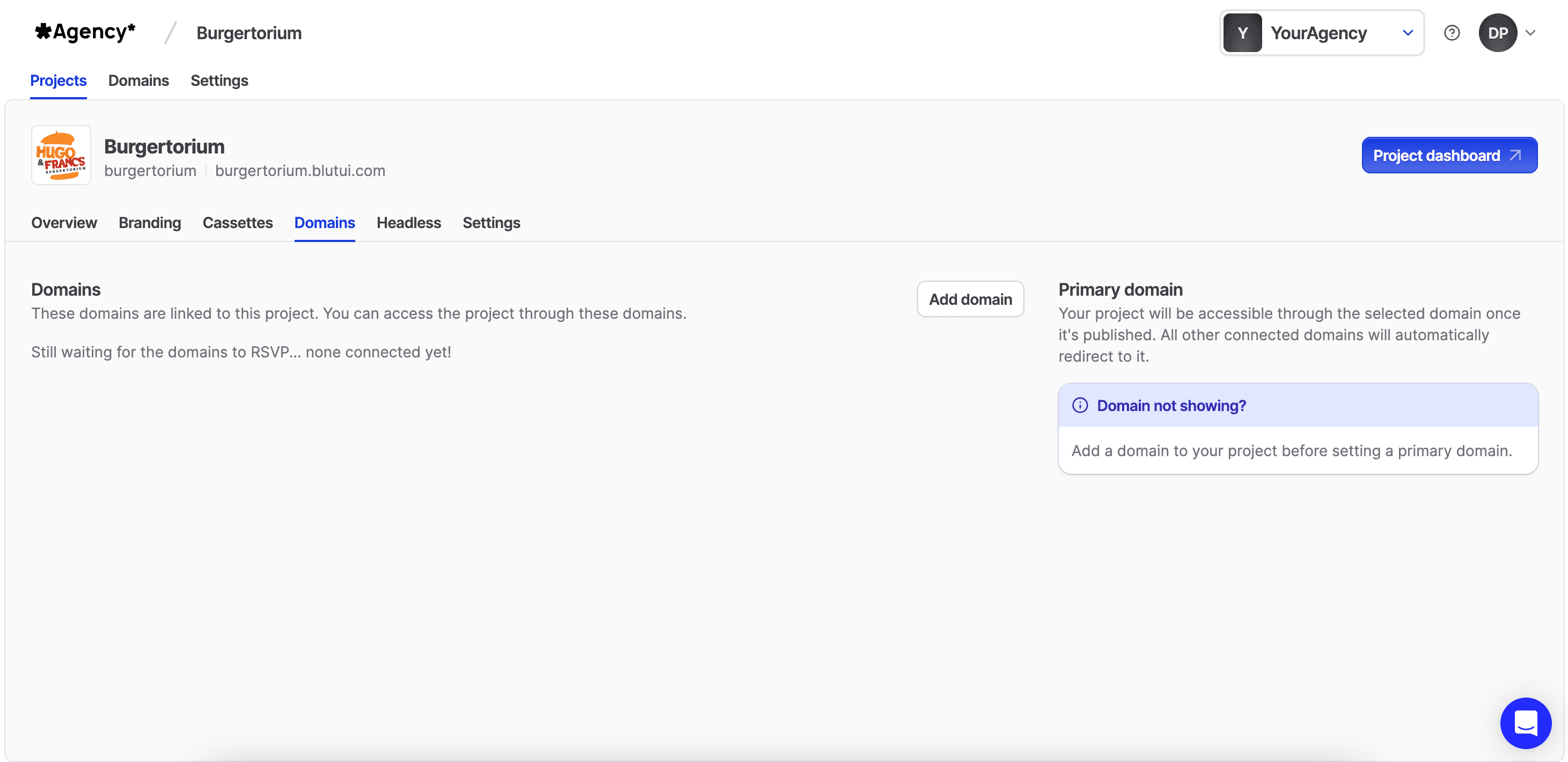1568x762 pixels.
Task: Click the YourAgency workspace avatar
Action: [1242, 33]
